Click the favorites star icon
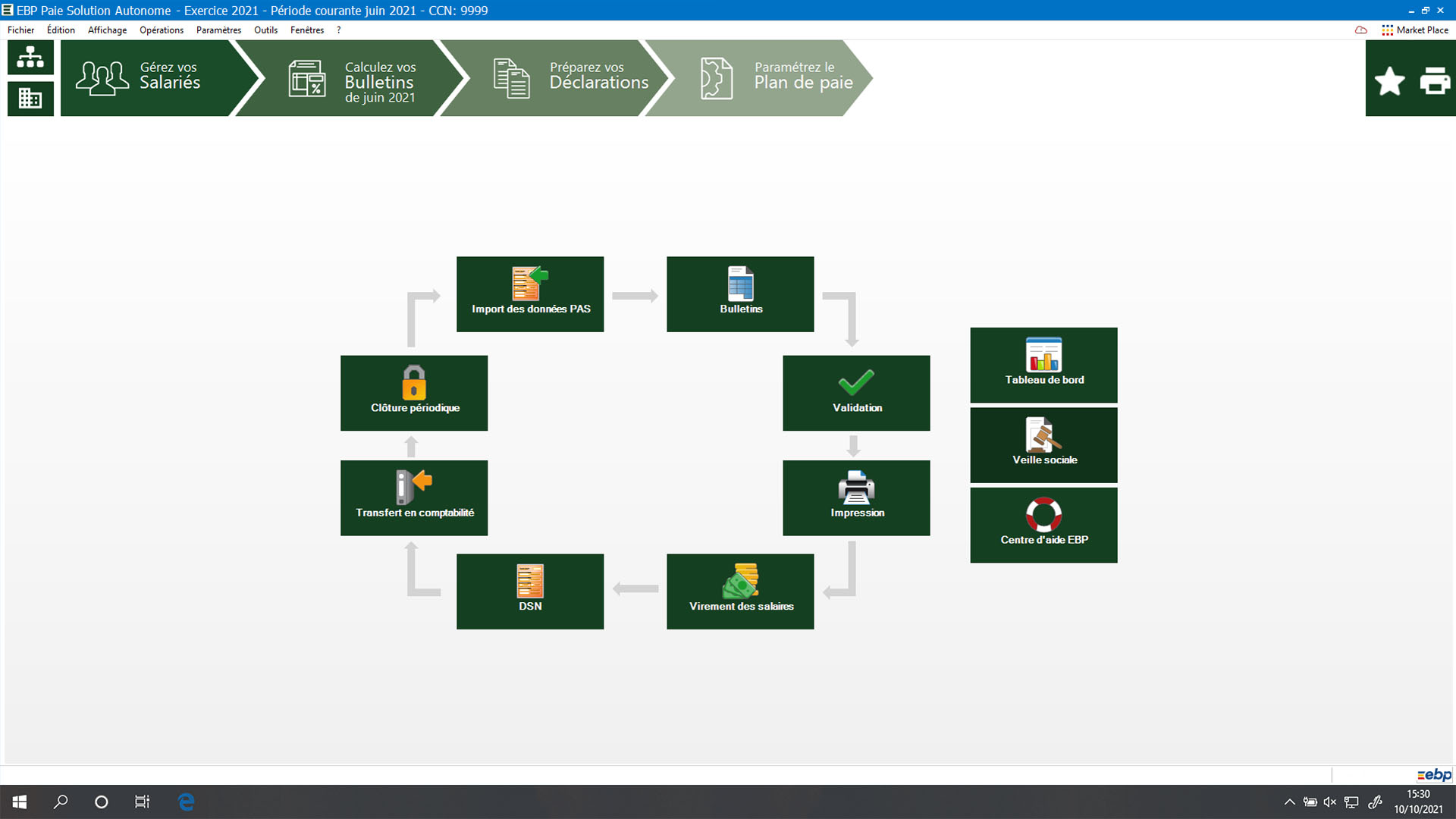Viewport: 1456px width, 819px height. click(x=1389, y=80)
